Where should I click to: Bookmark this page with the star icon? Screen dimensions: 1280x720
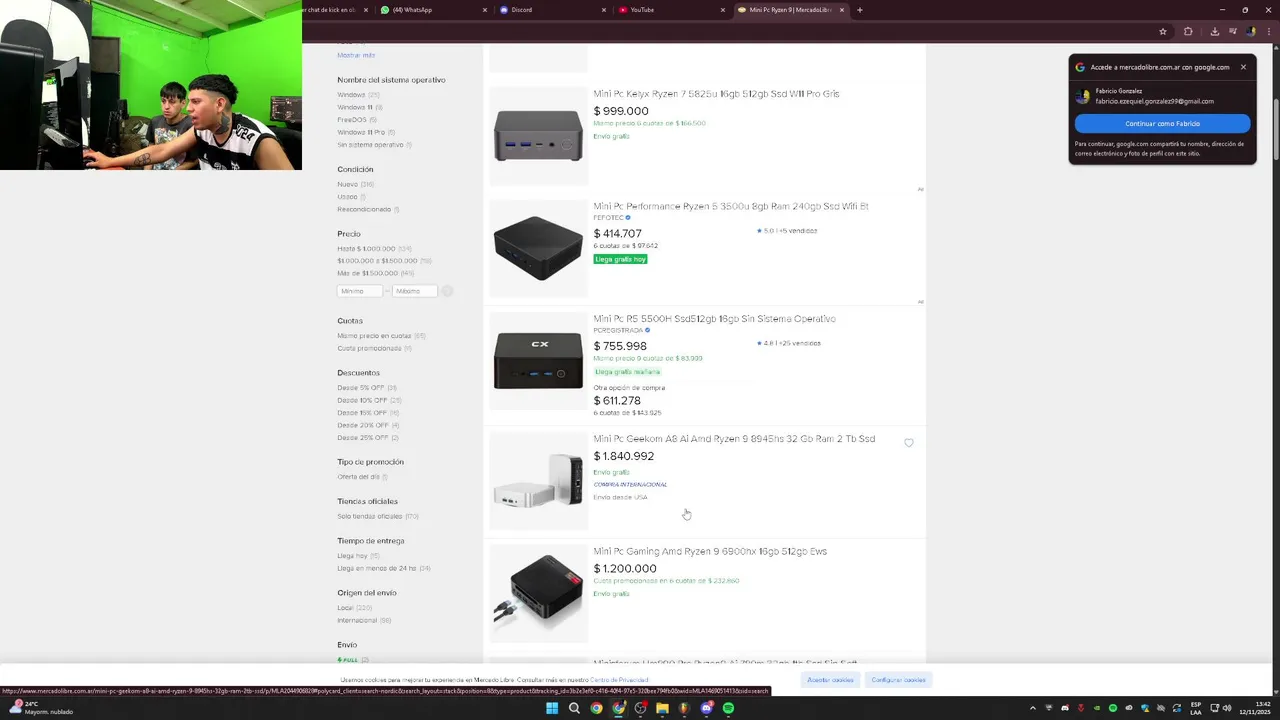[x=1163, y=31]
